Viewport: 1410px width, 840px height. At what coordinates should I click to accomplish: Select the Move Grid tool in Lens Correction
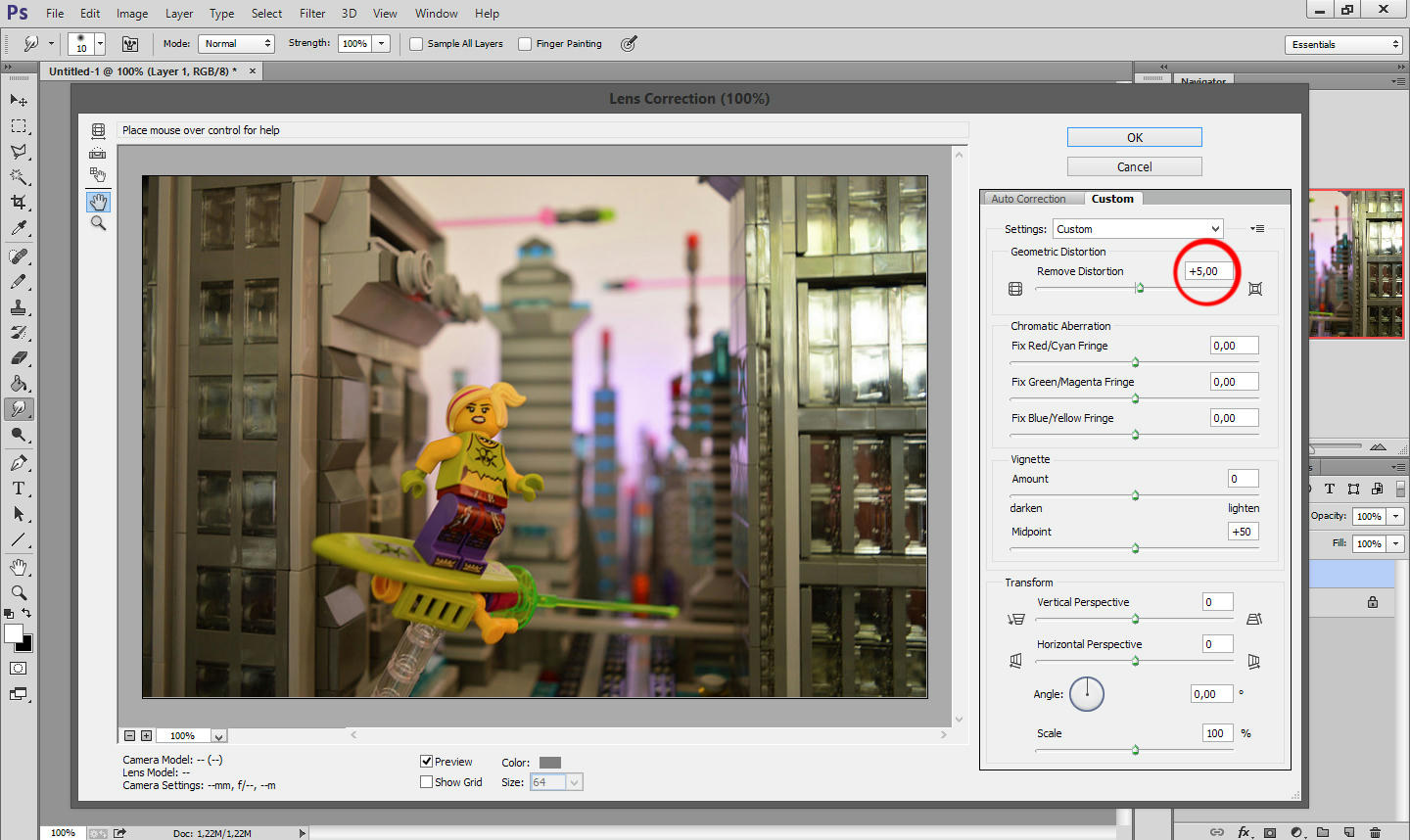coord(98,175)
